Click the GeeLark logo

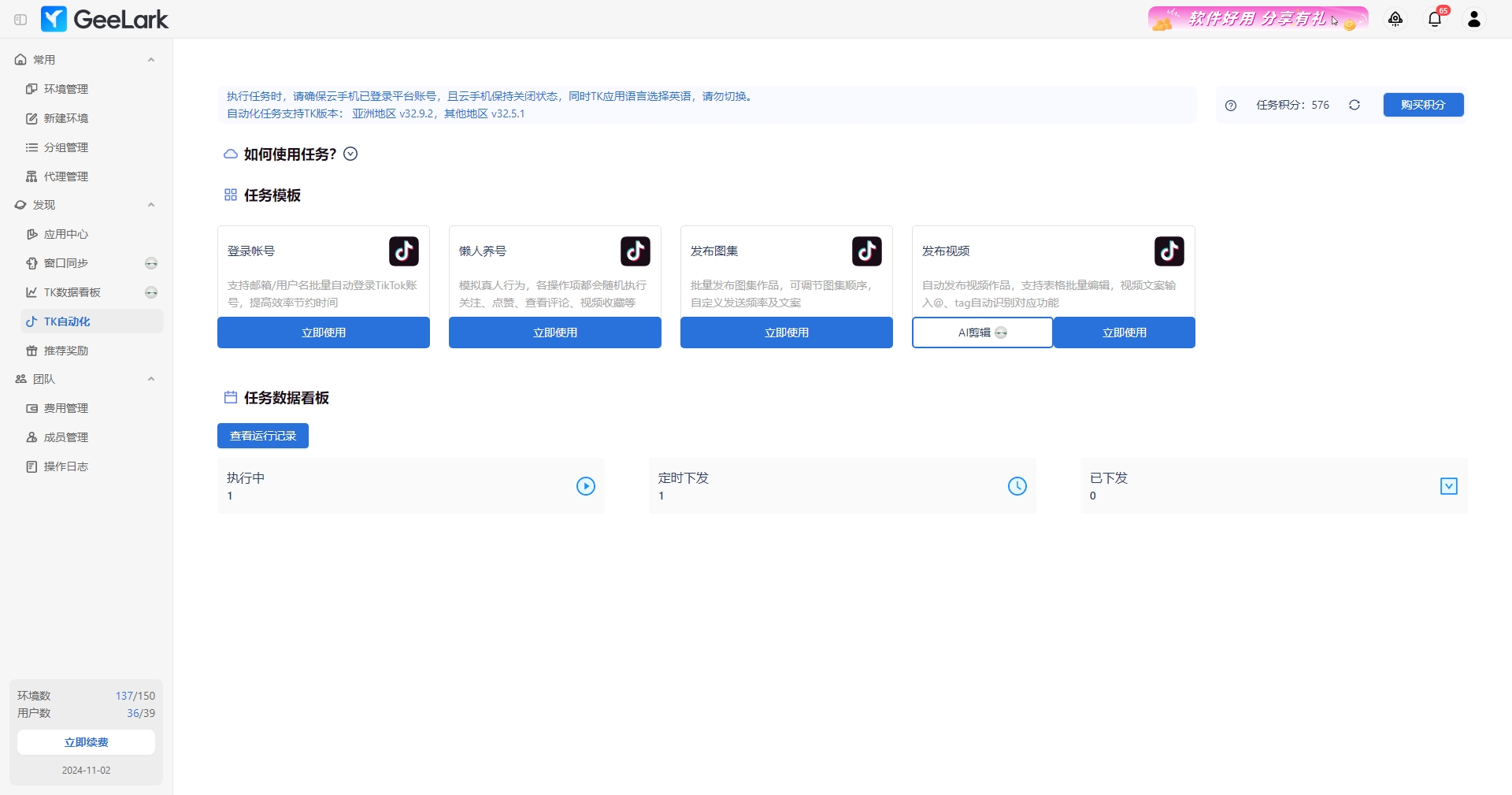(x=105, y=19)
